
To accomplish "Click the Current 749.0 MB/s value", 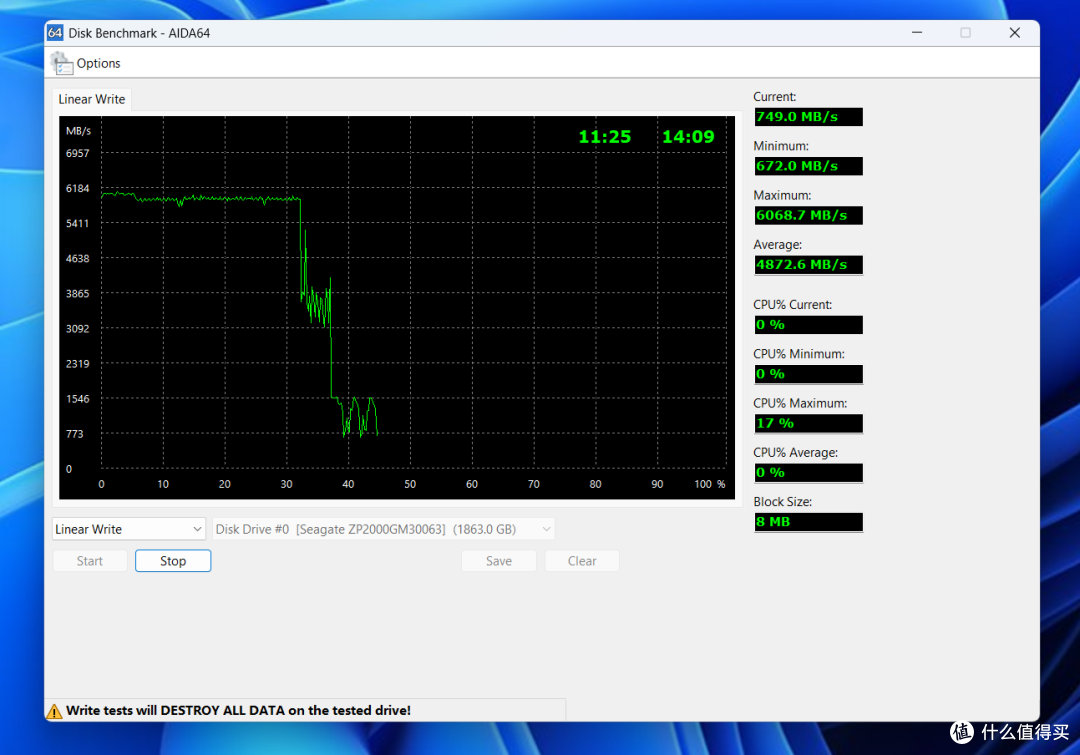I will (808, 117).
